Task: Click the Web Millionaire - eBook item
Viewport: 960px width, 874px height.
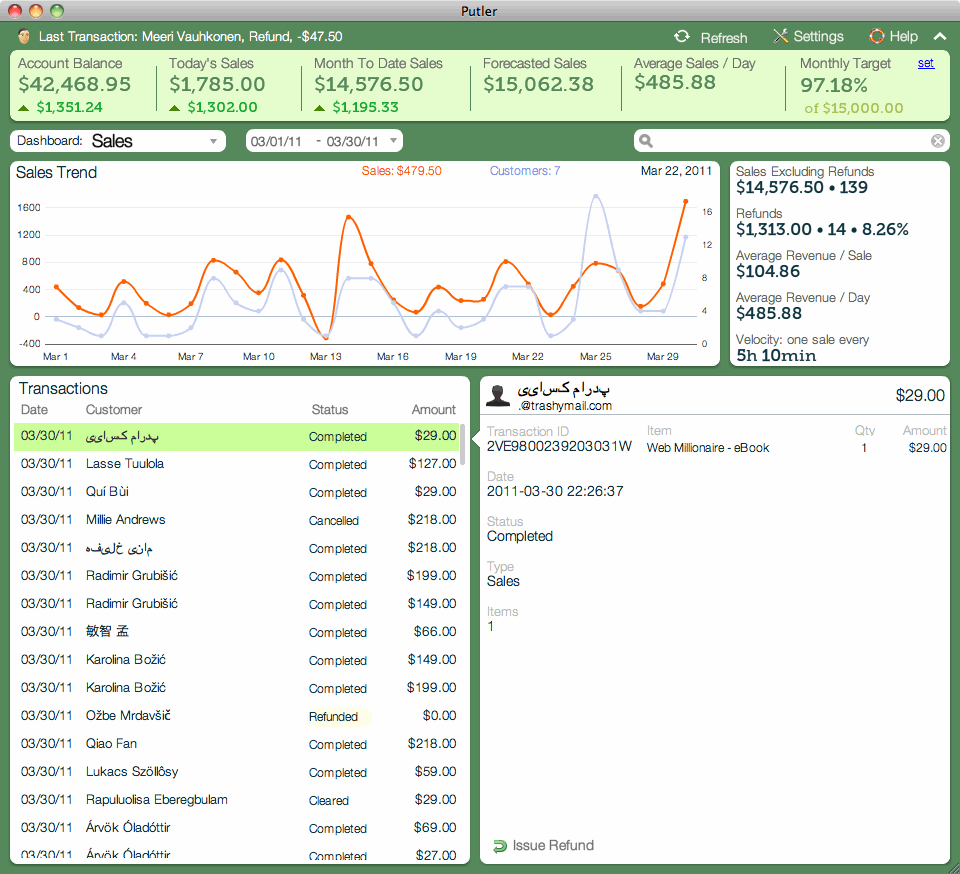Action: point(708,448)
